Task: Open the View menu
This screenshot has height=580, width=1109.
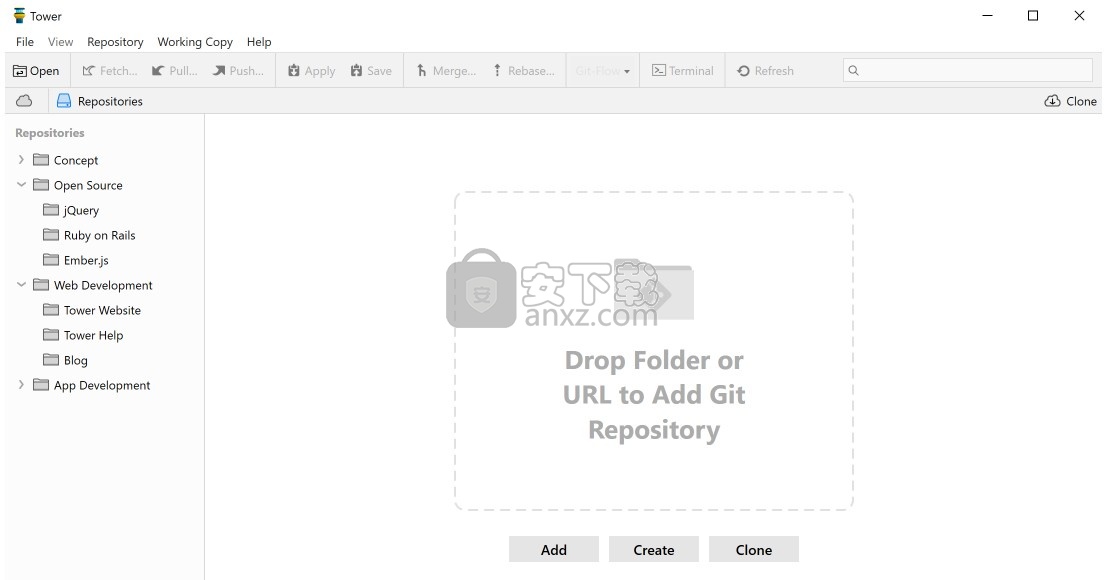Action: [x=60, y=42]
